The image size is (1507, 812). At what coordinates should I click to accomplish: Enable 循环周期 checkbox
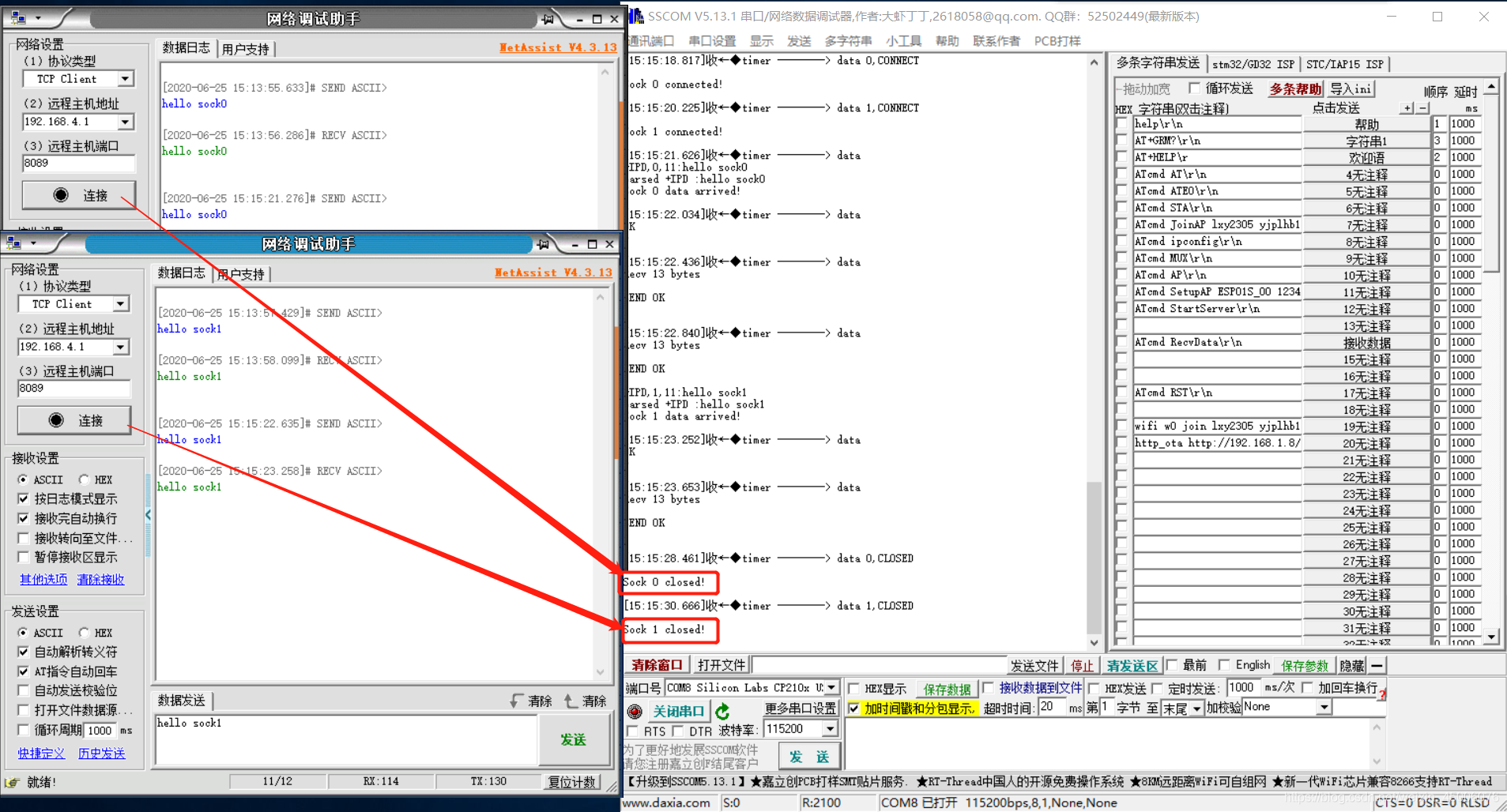point(24,730)
